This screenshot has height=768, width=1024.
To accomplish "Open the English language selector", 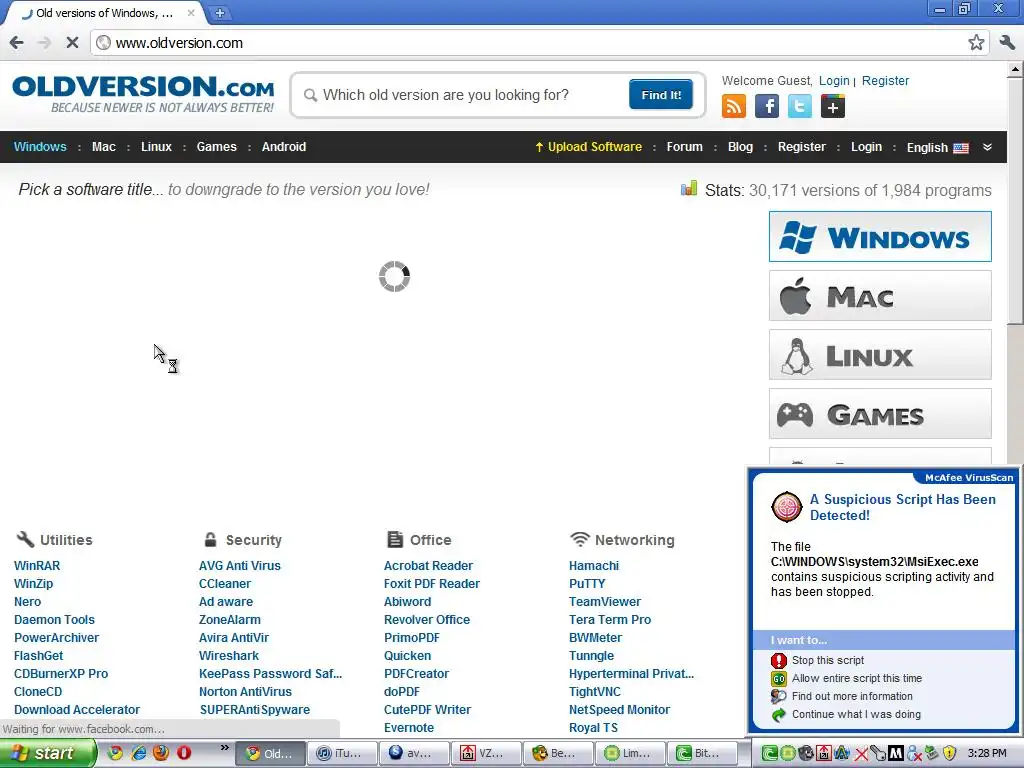I will (x=937, y=148).
